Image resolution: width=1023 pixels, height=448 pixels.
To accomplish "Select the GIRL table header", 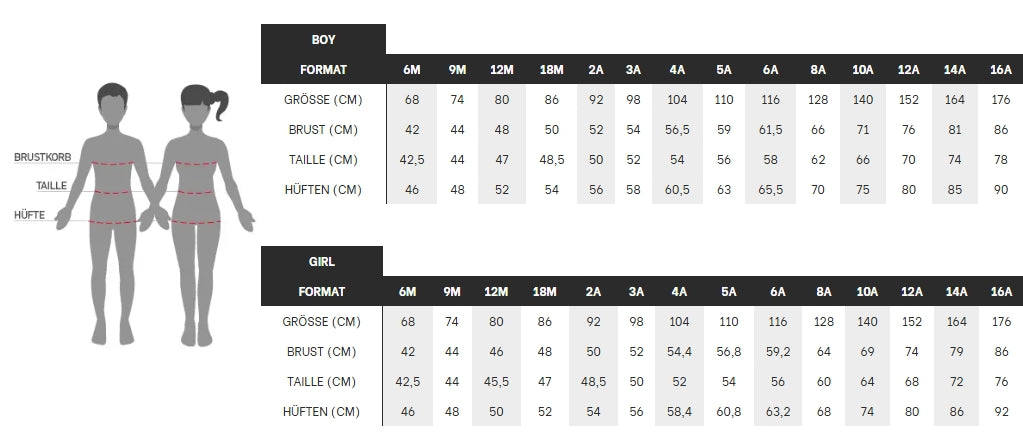I will (322, 262).
